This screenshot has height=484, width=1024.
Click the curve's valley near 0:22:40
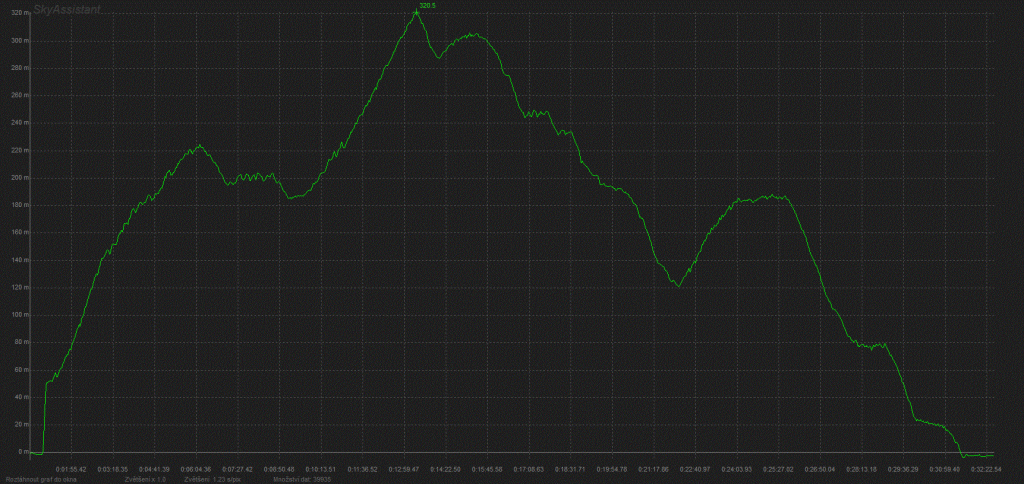[679, 286]
